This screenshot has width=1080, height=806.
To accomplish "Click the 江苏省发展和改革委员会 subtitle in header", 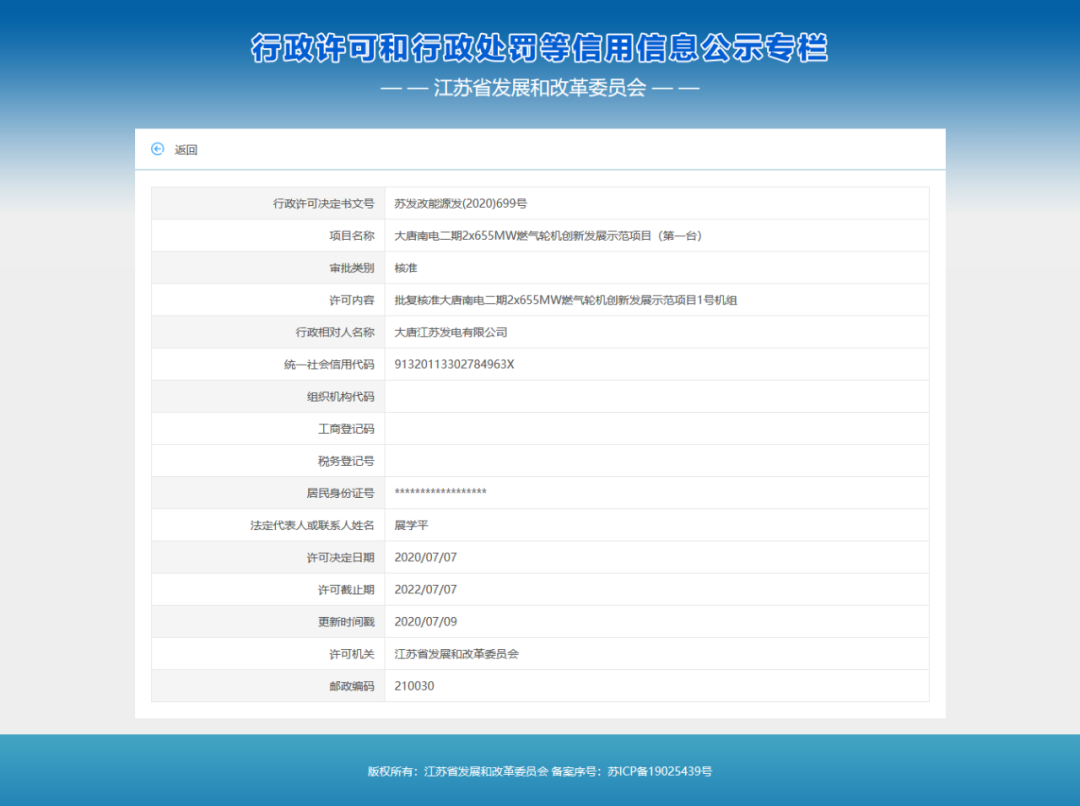I will pyautogui.click(x=539, y=88).
